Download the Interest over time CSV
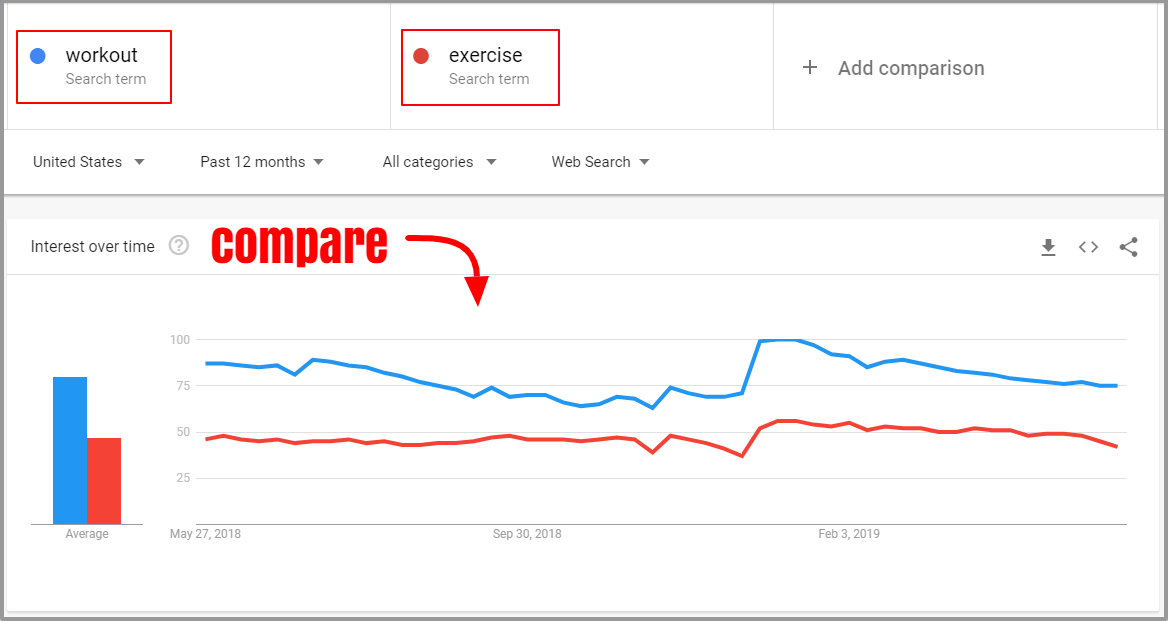1168x621 pixels. (x=1048, y=247)
